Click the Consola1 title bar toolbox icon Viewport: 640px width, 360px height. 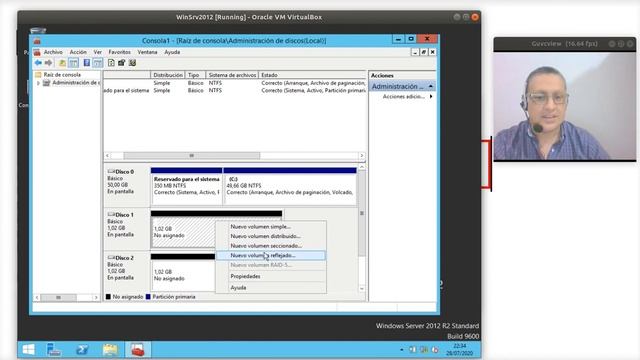tap(37, 40)
